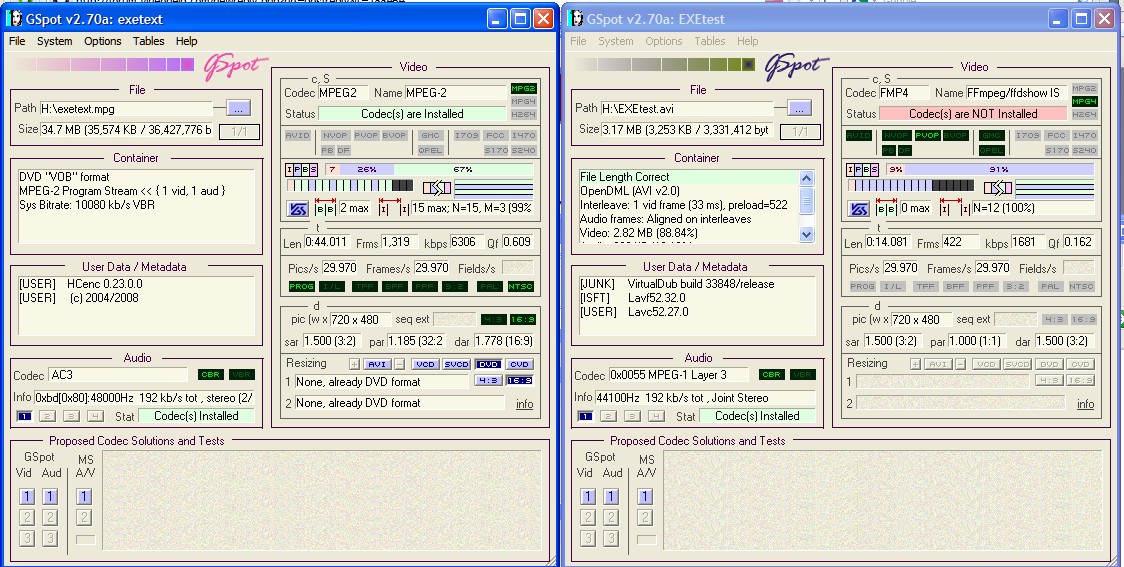This screenshot has height=567, width=1124.
Task: Click GSpot Aud test 1 in exetext
Action: pos(49,496)
